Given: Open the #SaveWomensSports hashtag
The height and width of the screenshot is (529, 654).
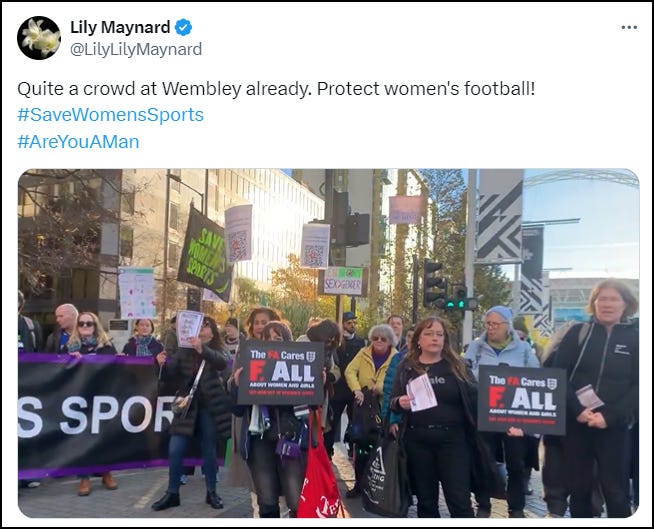Looking at the screenshot, I should (111, 115).
